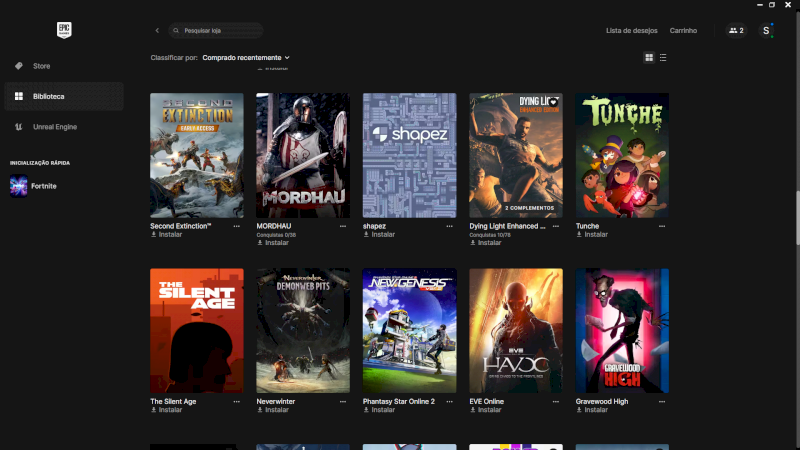Screen dimensions: 800x450
Task: Open MORDHAU cover thumbnail
Action: click(303, 156)
